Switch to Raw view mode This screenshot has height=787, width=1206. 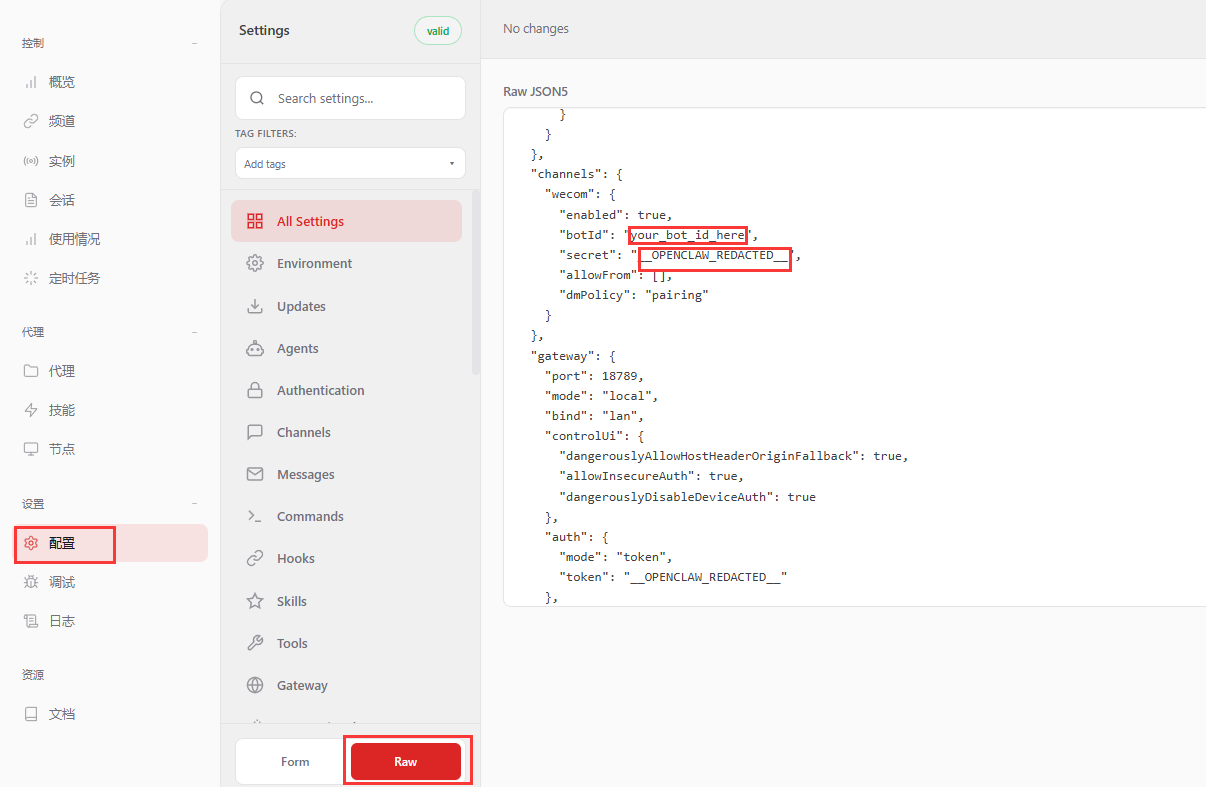pos(406,762)
